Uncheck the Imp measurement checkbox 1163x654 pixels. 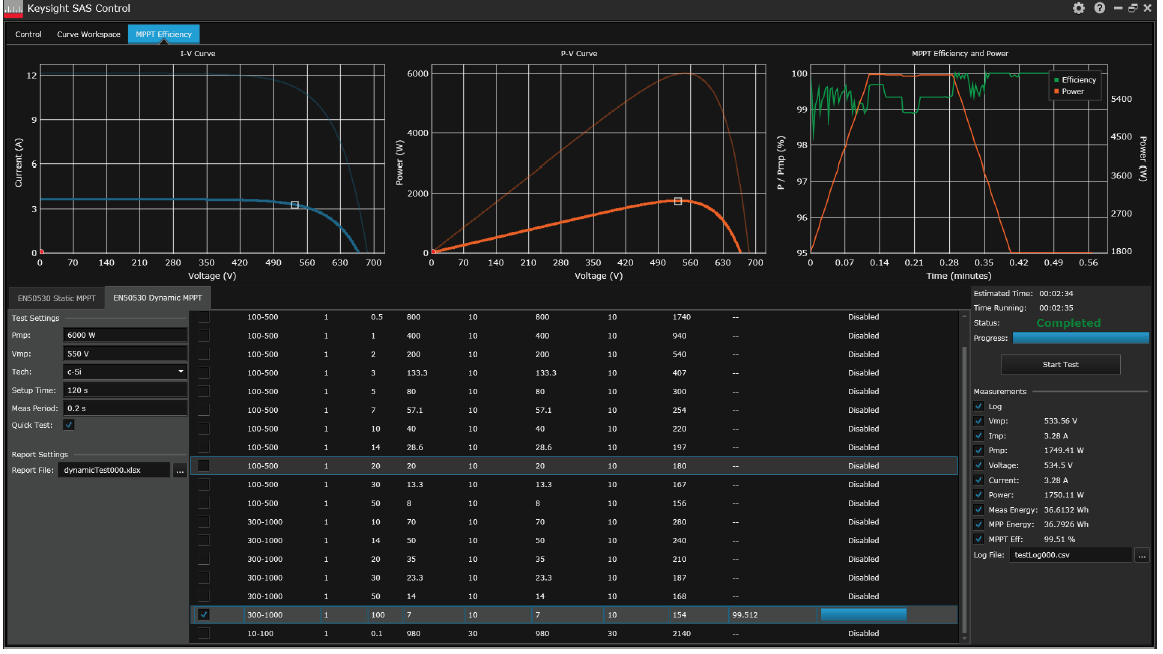tap(978, 437)
